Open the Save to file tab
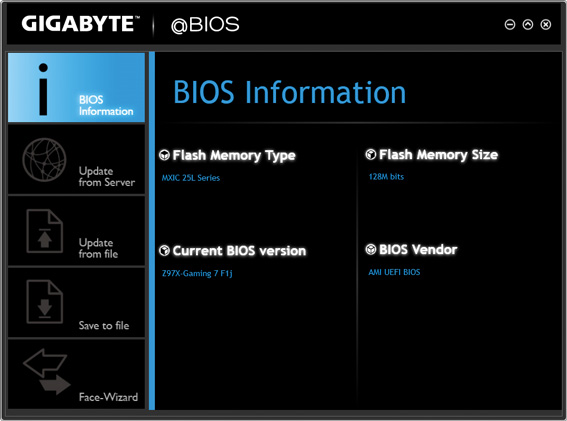Viewport: 567px width, 421px height. (x=76, y=303)
